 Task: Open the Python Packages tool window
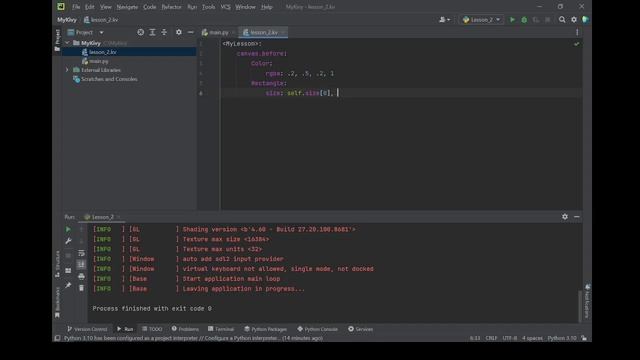pyautogui.click(x=266, y=329)
